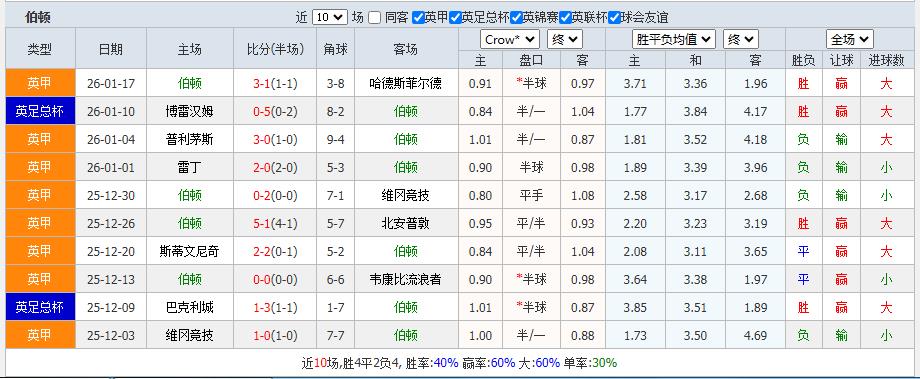
Task: Click the 博雷汉姆 home team name
Action: tap(190, 111)
